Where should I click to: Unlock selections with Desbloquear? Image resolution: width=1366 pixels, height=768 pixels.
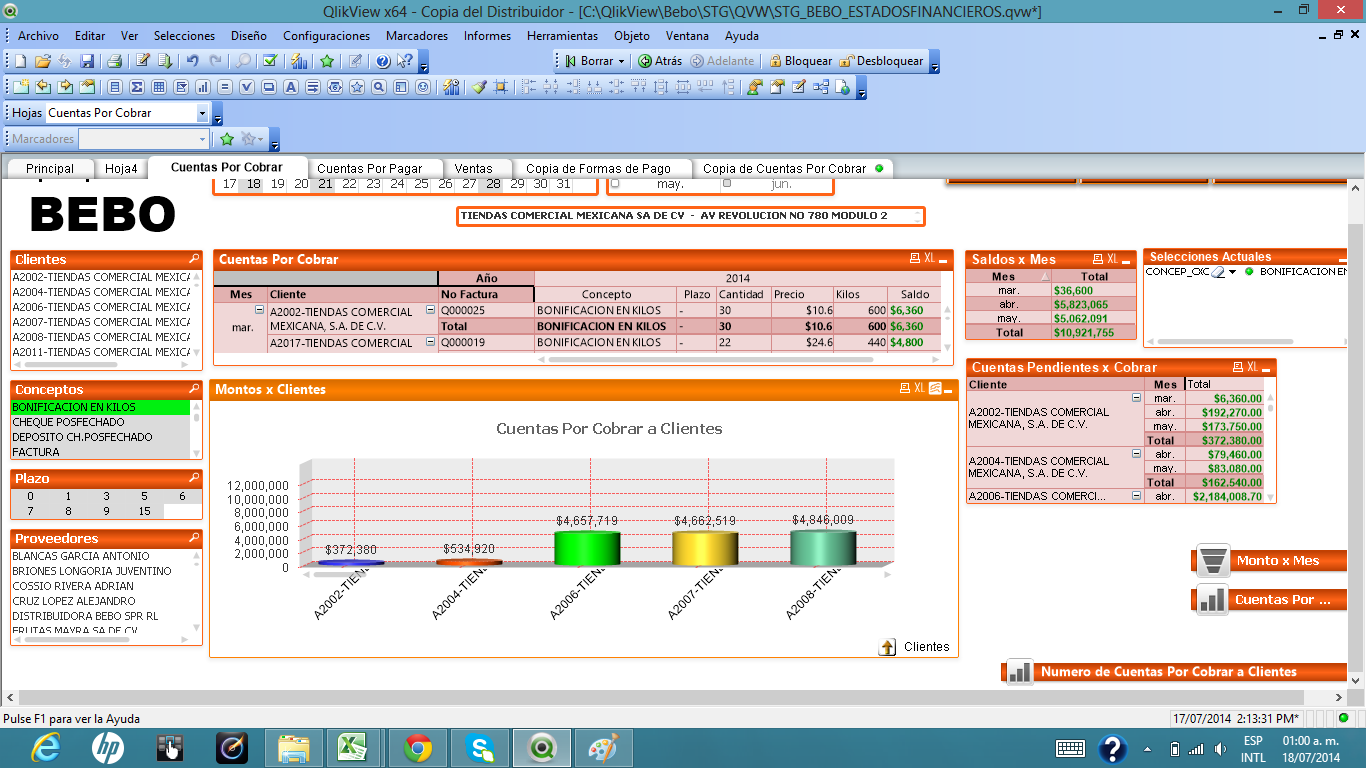(881, 61)
